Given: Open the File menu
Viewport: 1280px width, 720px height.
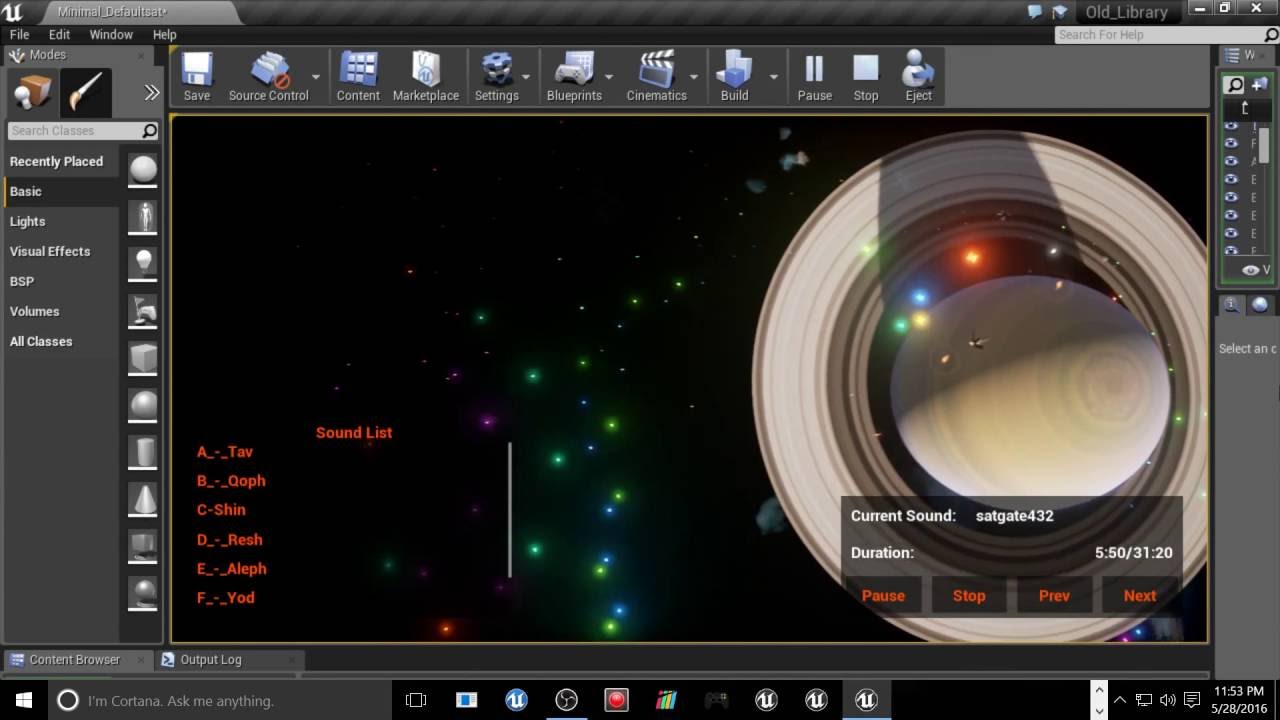Looking at the screenshot, I should 19,34.
